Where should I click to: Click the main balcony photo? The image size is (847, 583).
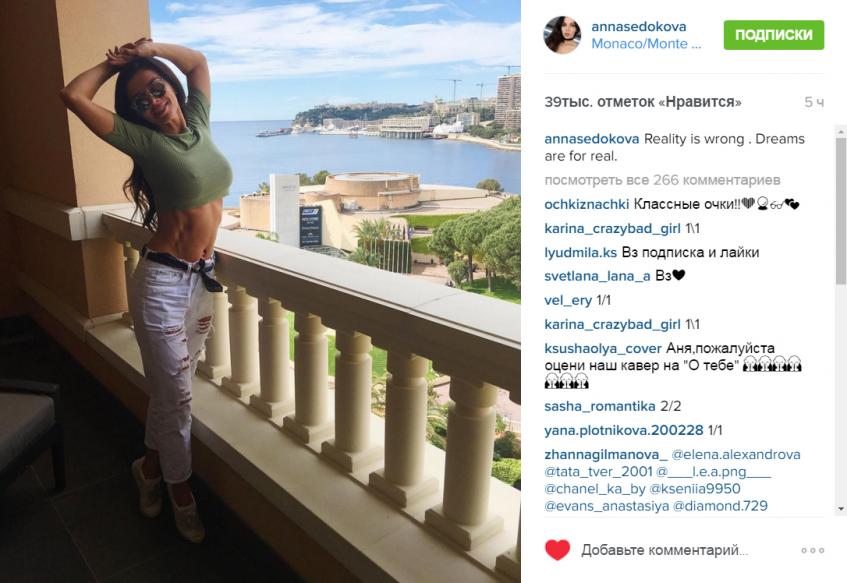pos(260,291)
